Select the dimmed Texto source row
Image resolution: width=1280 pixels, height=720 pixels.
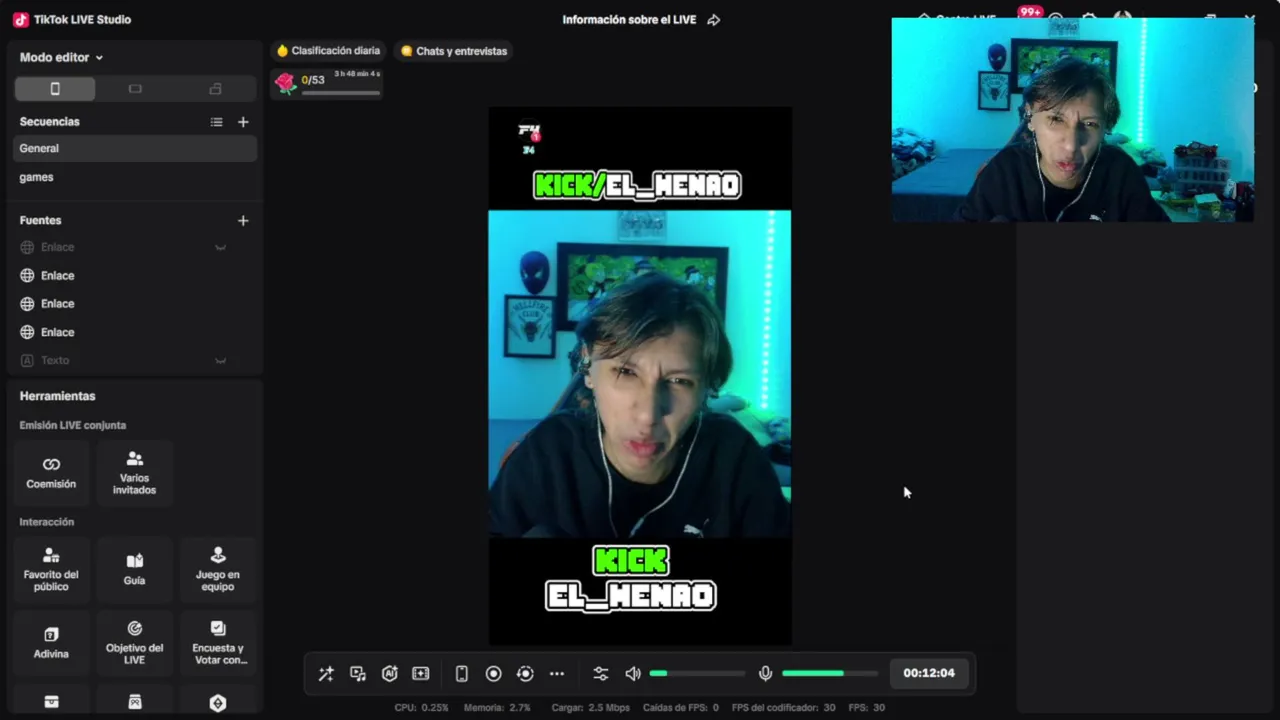click(x=135, y=360)
